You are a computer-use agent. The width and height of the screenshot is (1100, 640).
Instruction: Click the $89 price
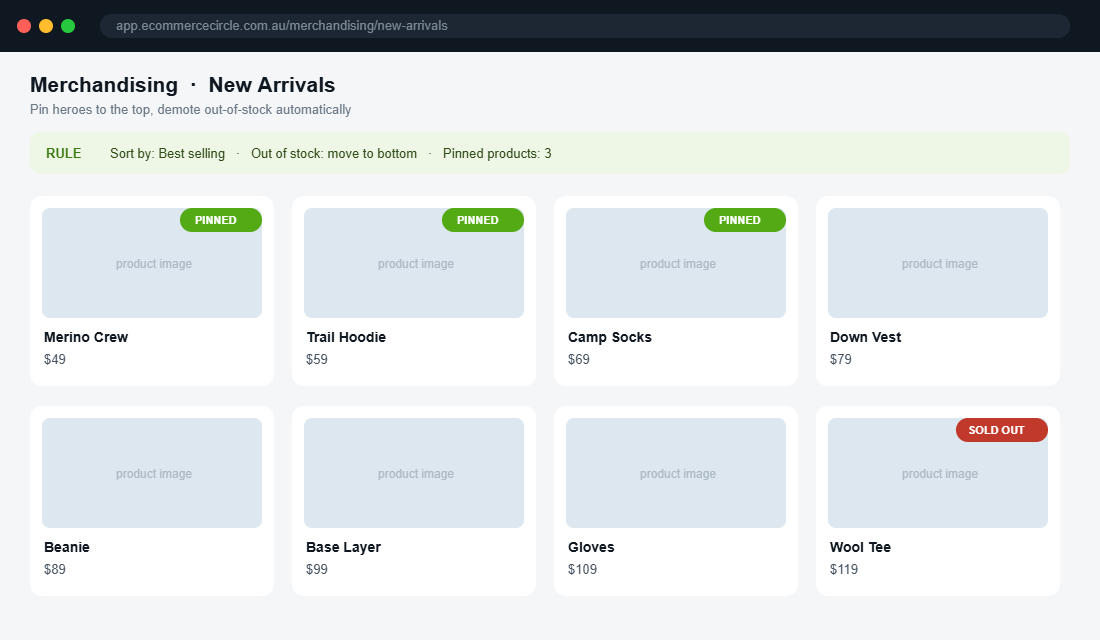click(x=55, y=569)
